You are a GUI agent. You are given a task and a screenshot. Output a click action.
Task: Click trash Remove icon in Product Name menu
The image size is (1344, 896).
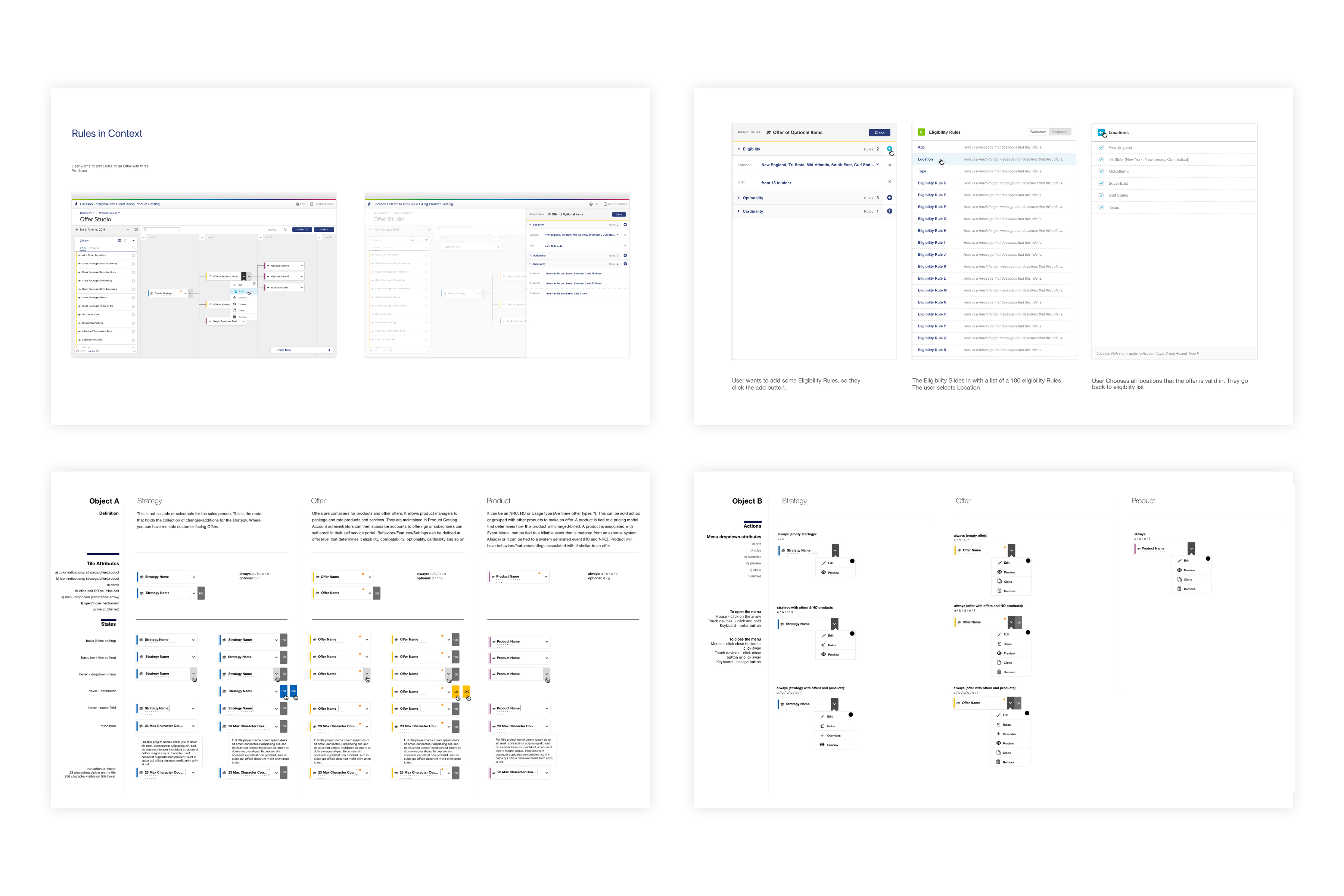[1179, 589]
